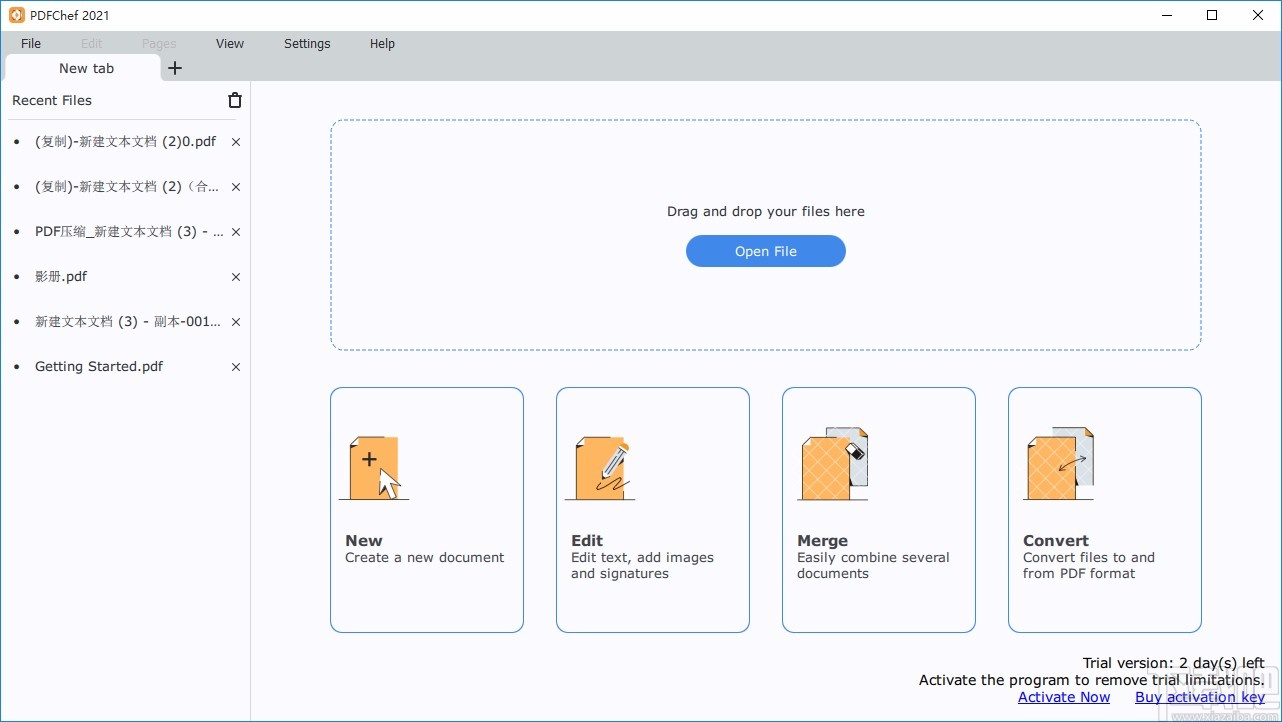The width and height of the screenshot is (1282, 722).
Task: Remove Getting Started.pdf from recent list
Action: pyautogui.click(x=236, y=367)
